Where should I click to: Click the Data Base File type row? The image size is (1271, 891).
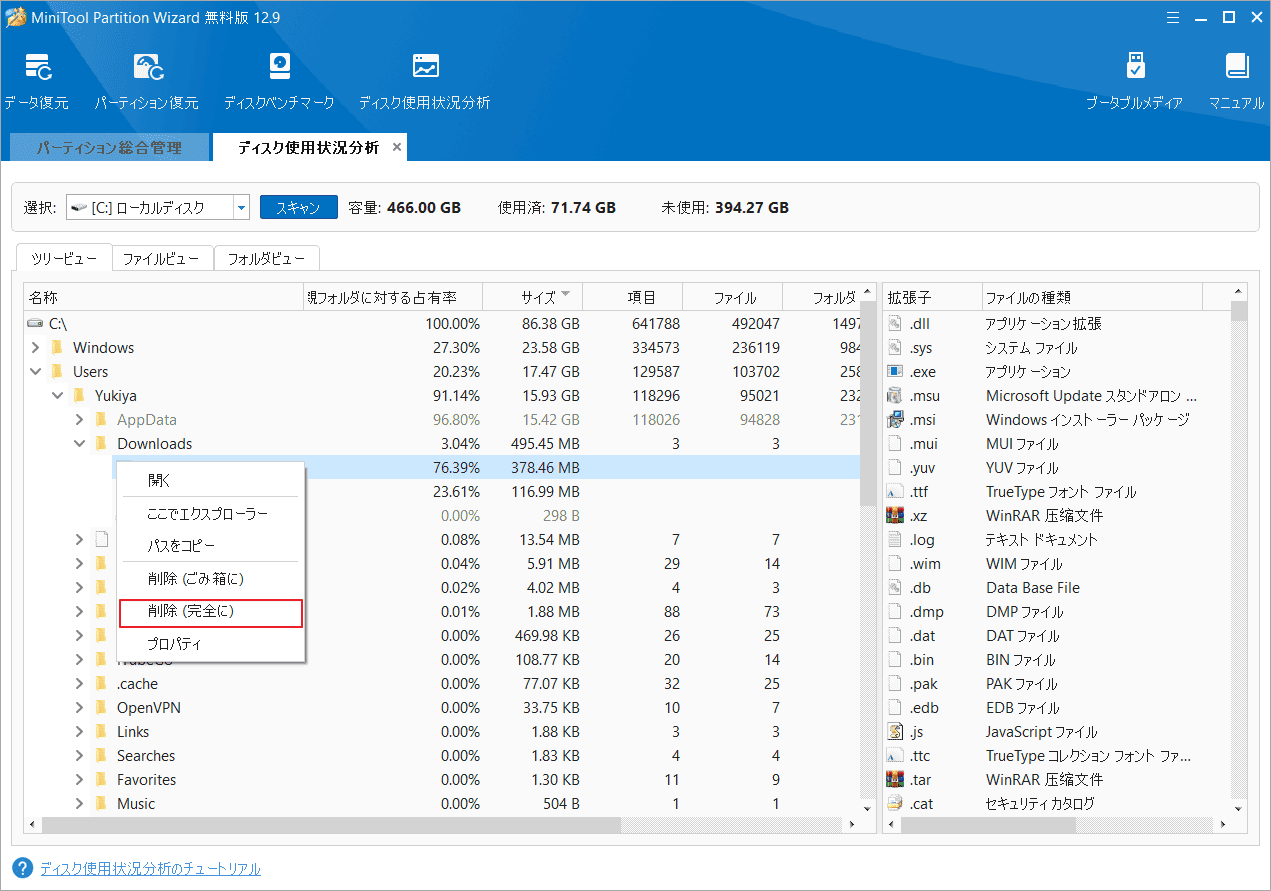(x=1058, y=588)
